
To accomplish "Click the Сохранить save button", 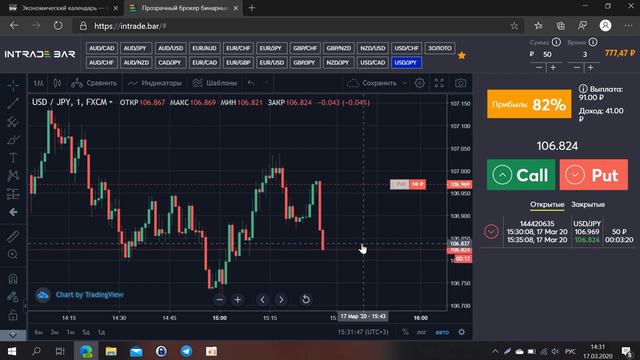I will (x=371, y=83).
